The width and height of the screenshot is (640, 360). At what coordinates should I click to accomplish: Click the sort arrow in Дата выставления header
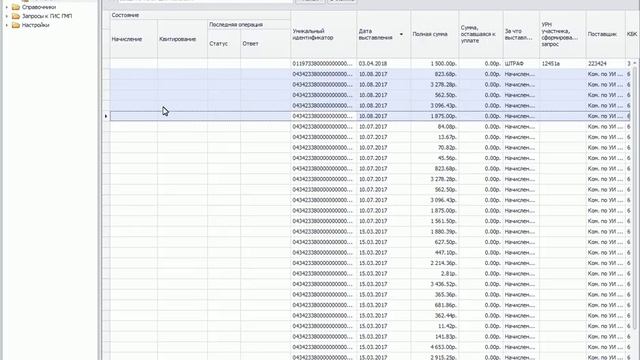tap(401, 34)
